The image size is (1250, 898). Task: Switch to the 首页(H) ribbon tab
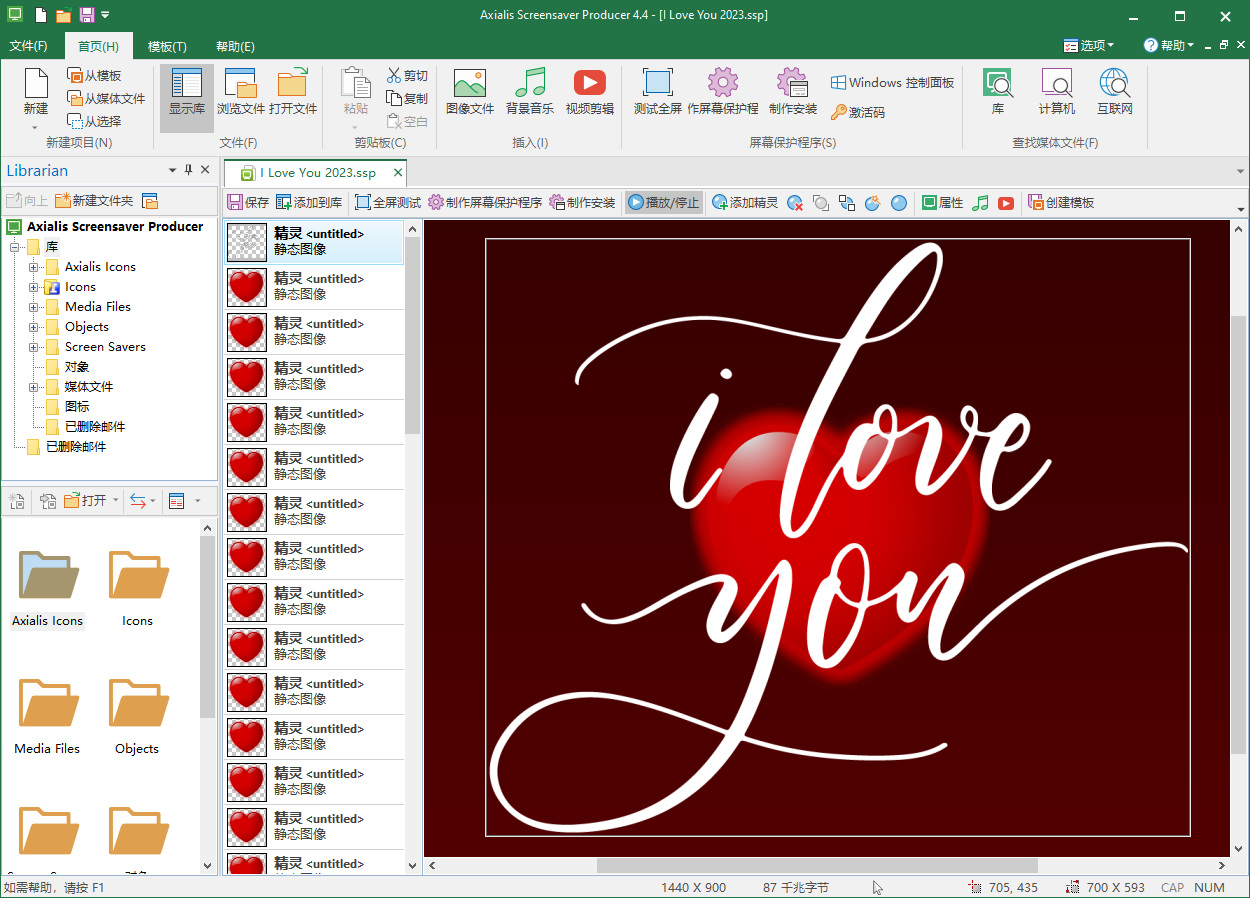coord(98,46)
